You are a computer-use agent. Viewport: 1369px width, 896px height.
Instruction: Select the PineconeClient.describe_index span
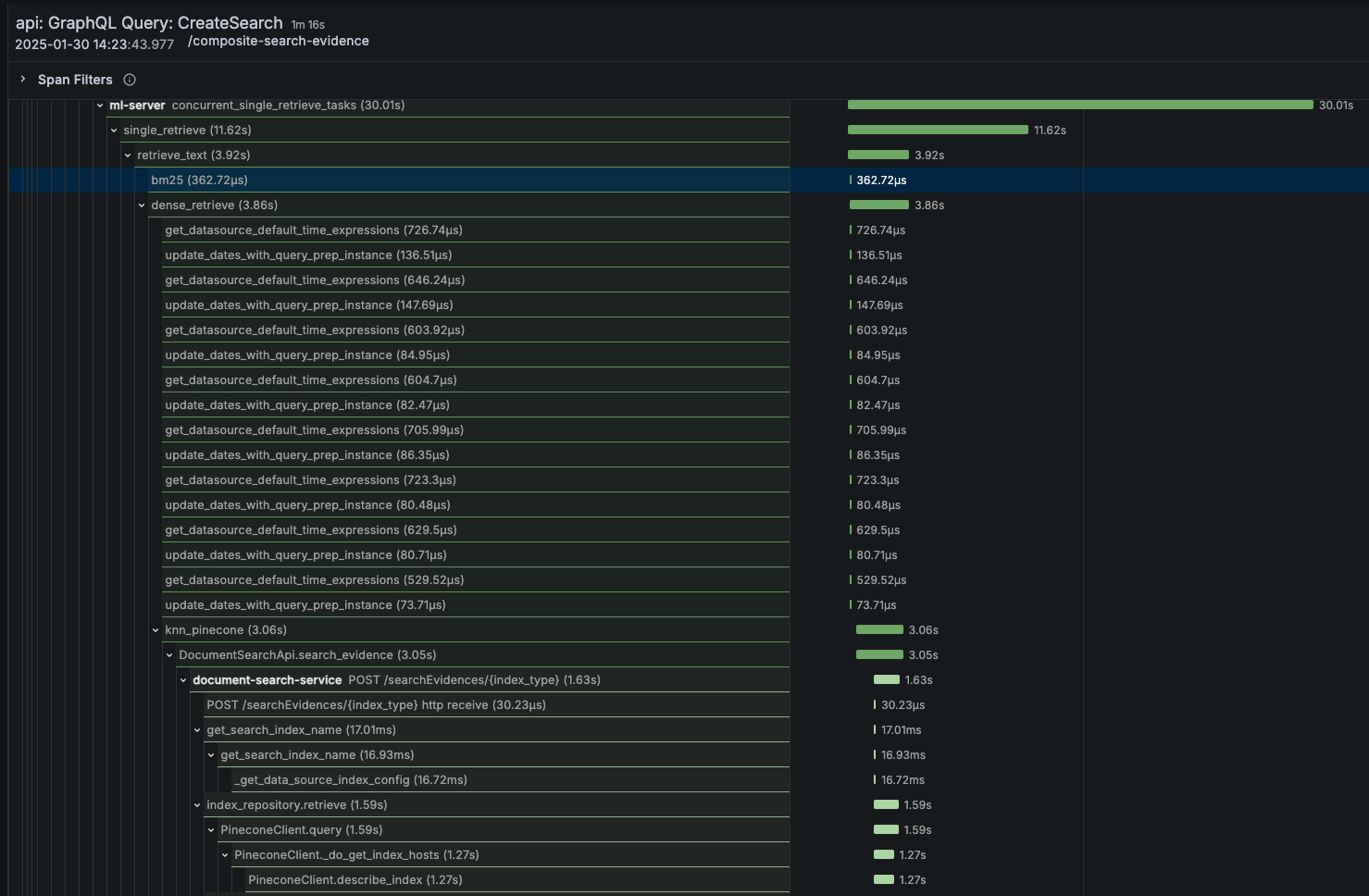point(355,880)
